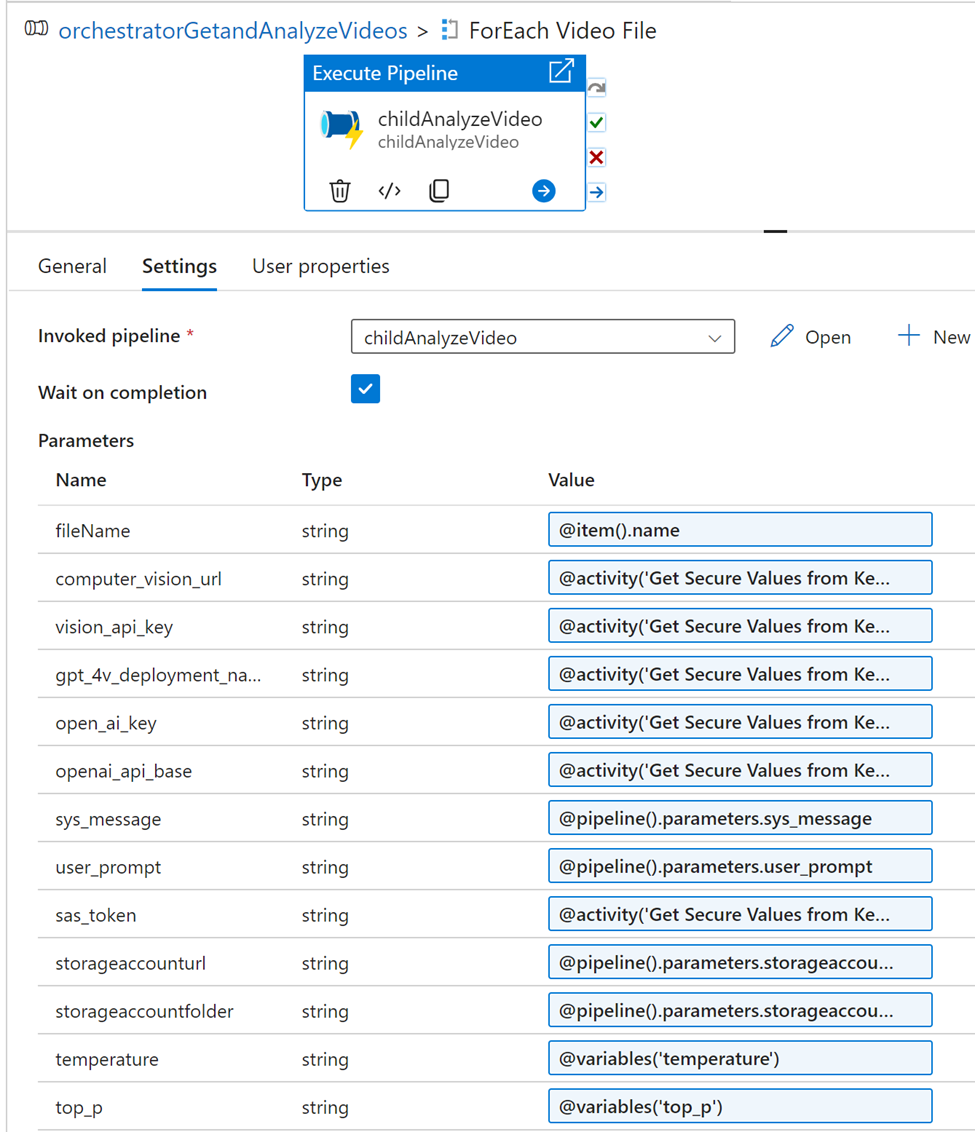
Task: Click the open_ai_key parameter name
Action: tap(106, 723)
